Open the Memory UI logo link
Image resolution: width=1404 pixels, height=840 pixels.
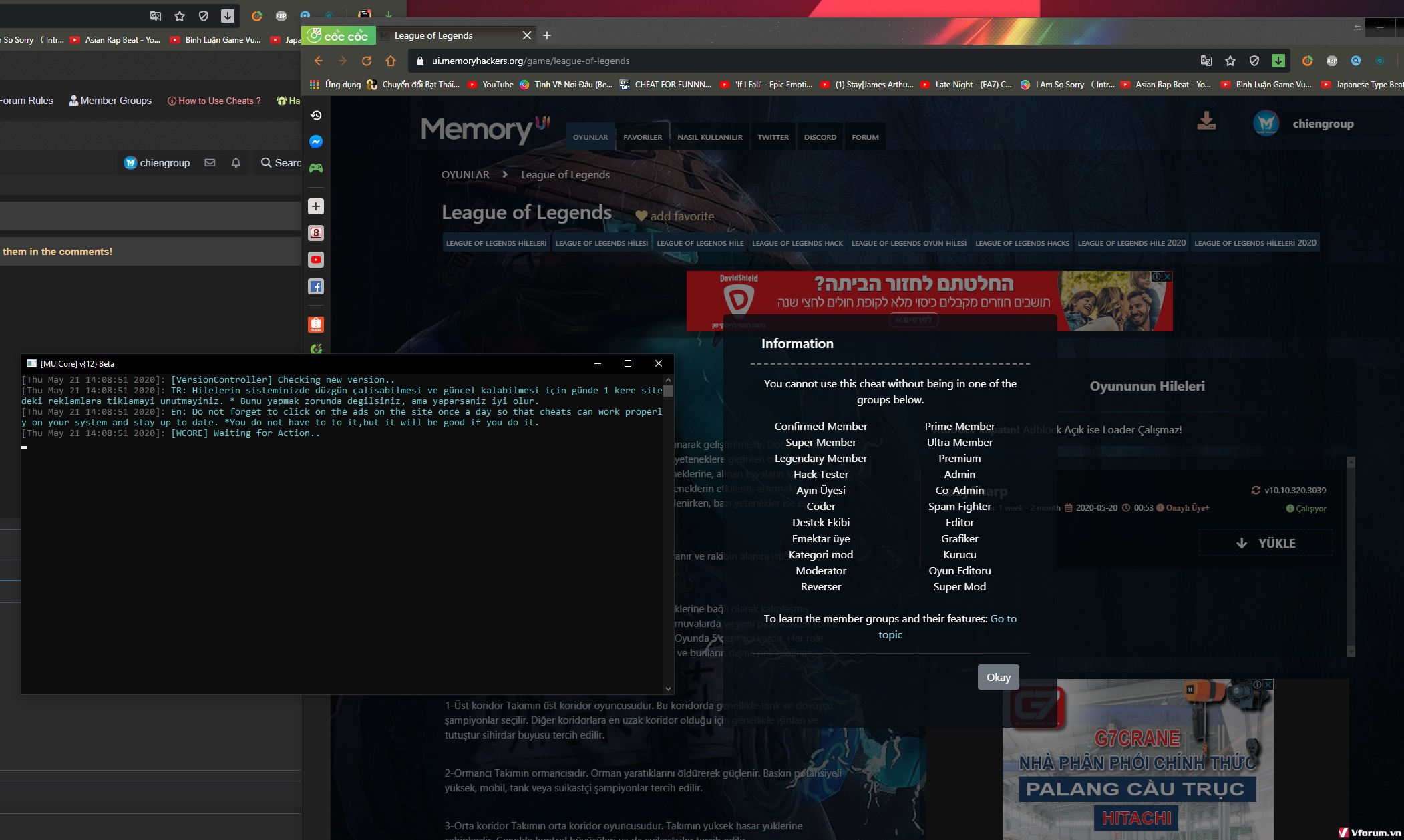[486, 129]
